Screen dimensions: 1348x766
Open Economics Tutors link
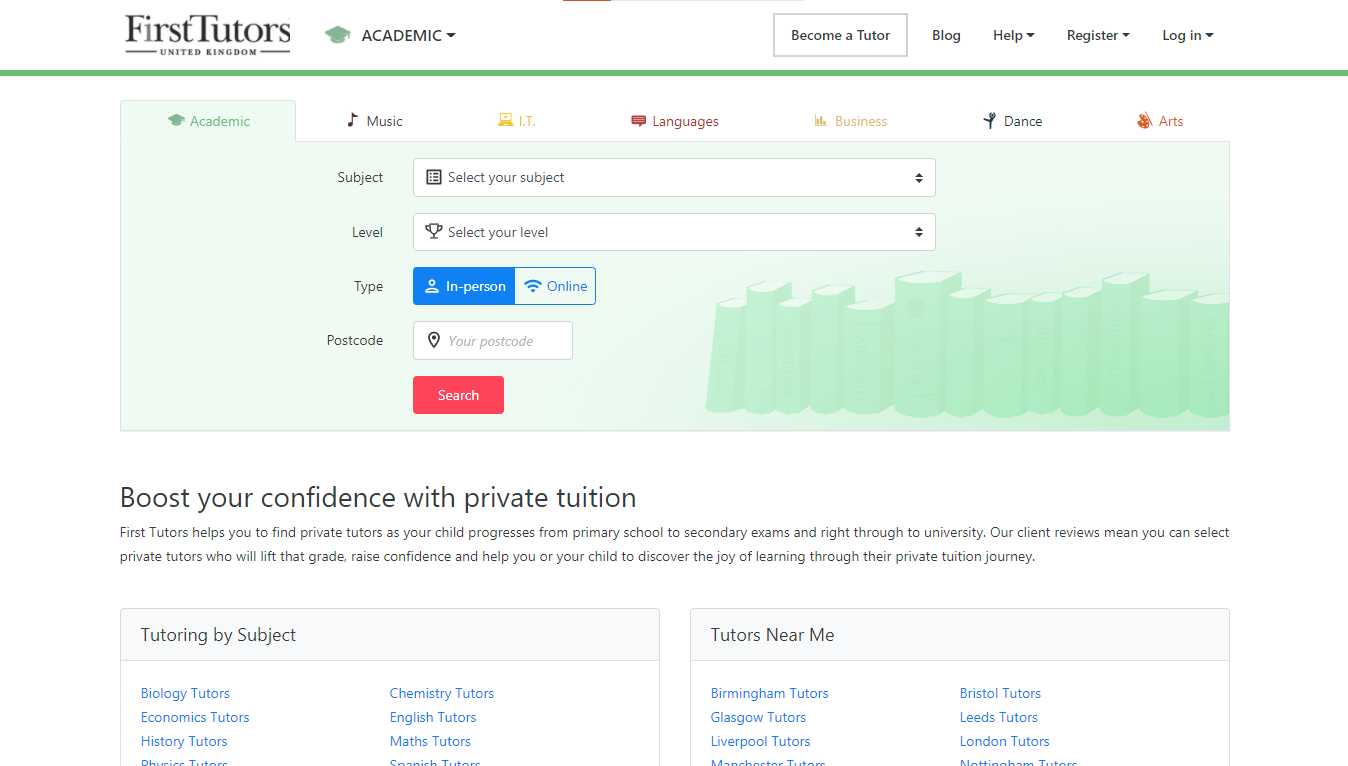click(x=195, y=717)
